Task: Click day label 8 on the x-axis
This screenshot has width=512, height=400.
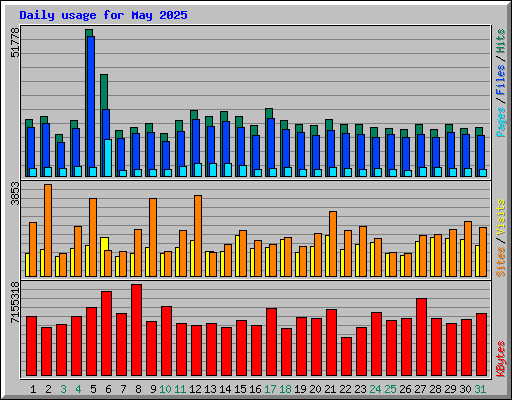Action: [138, 389]
